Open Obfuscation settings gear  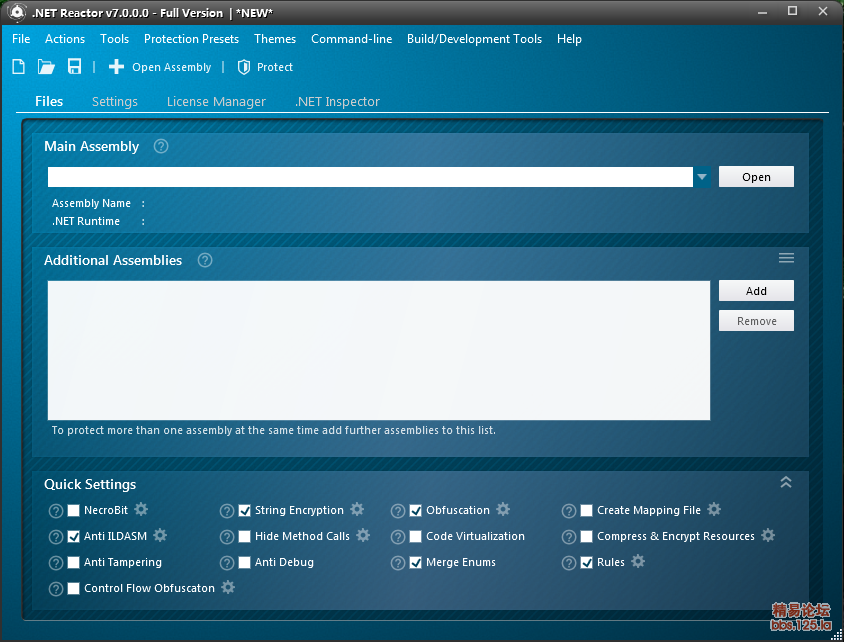point(503,509)
